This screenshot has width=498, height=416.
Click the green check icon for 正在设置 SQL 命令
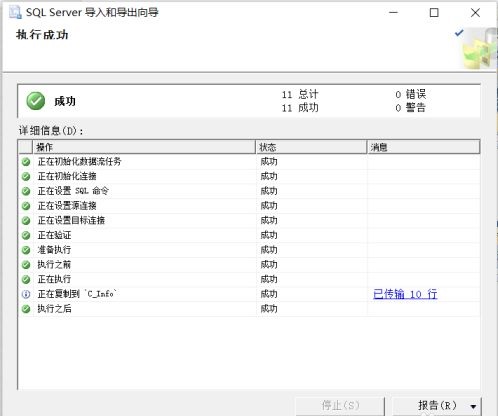pyautogui.click(x=26, y=191)
